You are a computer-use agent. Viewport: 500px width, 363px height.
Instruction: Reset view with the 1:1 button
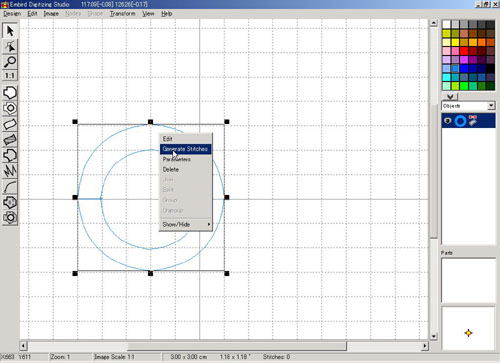[x=10, y=76]
